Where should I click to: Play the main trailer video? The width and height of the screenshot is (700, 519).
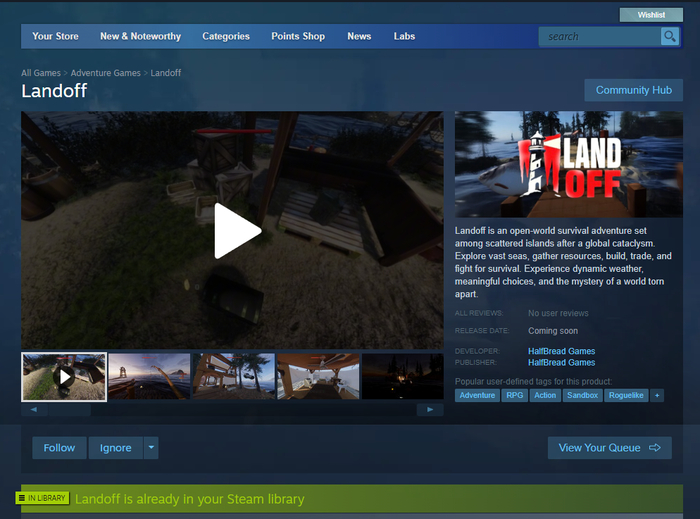tap(237, 231)
